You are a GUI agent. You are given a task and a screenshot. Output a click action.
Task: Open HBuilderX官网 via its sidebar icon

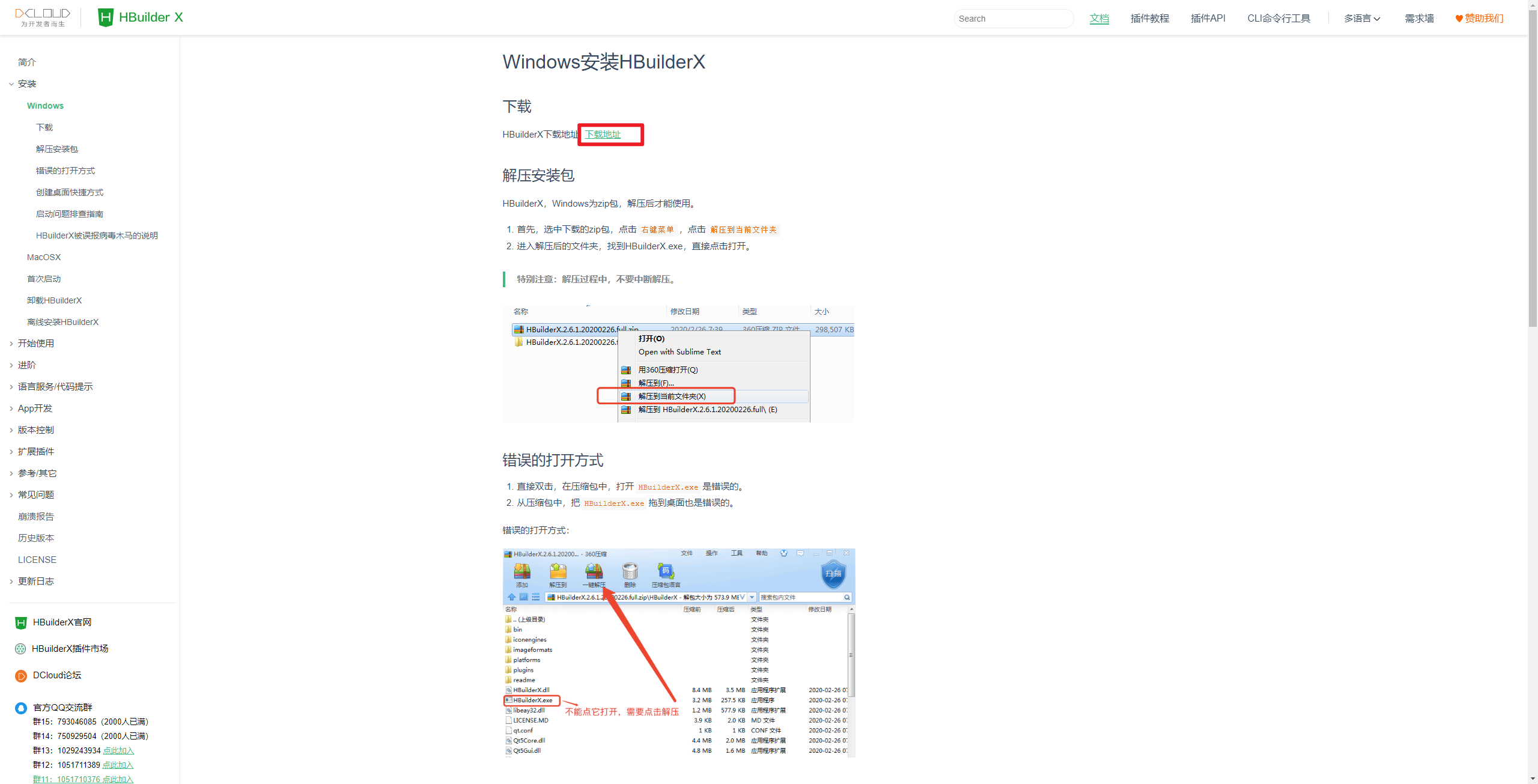(x=20, y=622)
